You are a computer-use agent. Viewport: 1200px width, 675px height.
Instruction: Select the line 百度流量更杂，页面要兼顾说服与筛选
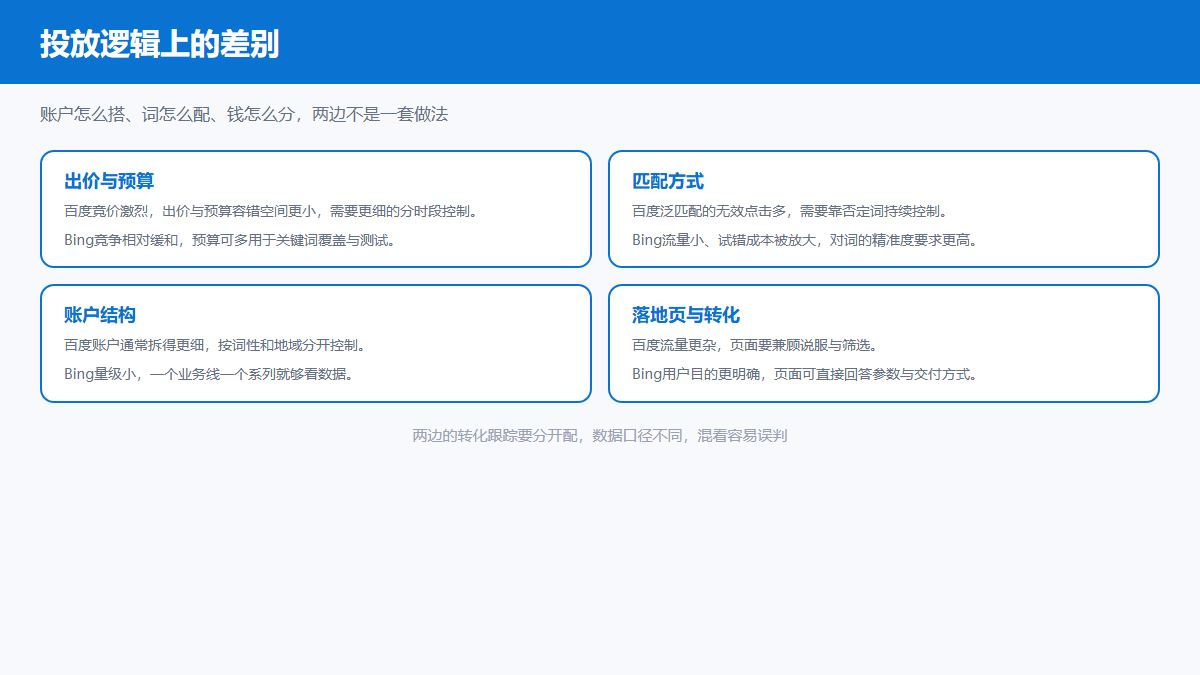[x=755, y=345]
